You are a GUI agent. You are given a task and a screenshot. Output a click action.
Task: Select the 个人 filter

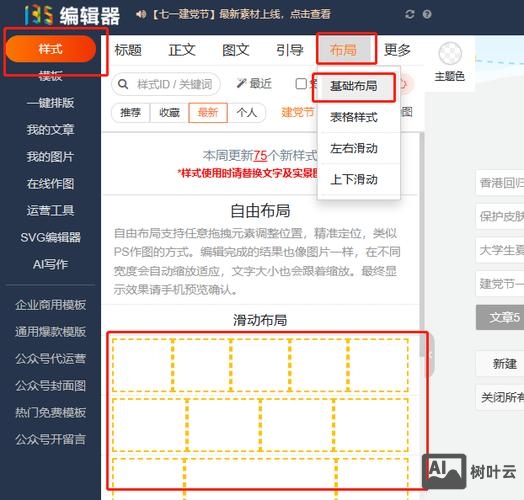coord(247,113)
